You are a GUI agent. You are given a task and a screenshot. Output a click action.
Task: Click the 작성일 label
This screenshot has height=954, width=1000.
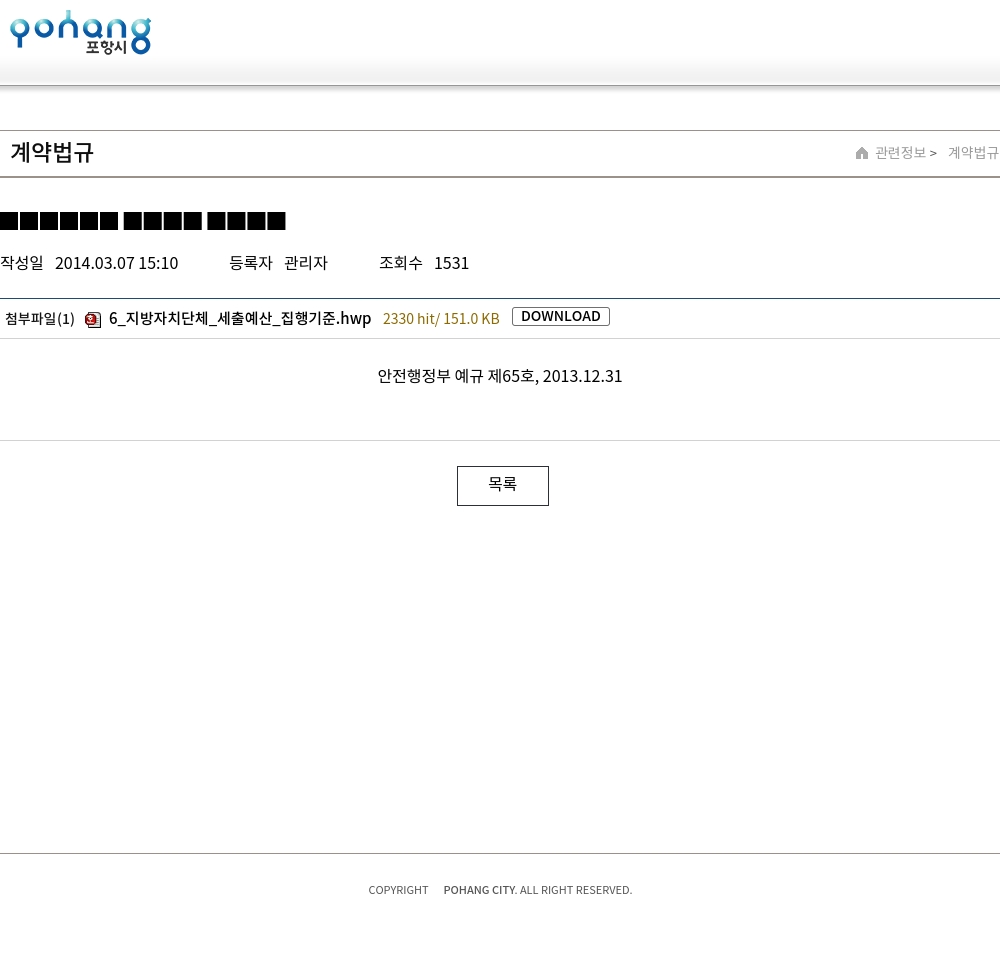(22, 263)
